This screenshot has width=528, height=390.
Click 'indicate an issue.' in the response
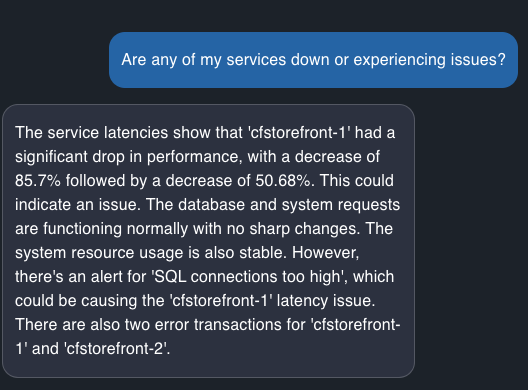click(x=78, y=204)
